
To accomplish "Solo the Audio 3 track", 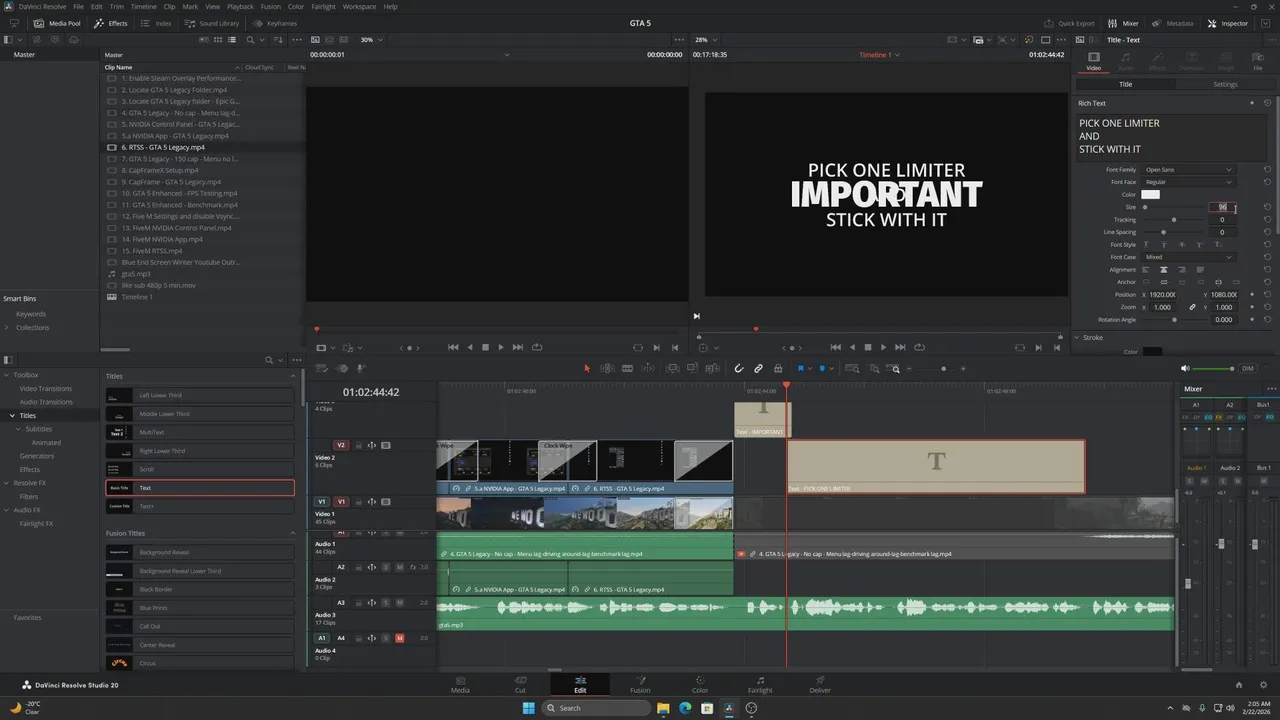I will tap(386, 603).
